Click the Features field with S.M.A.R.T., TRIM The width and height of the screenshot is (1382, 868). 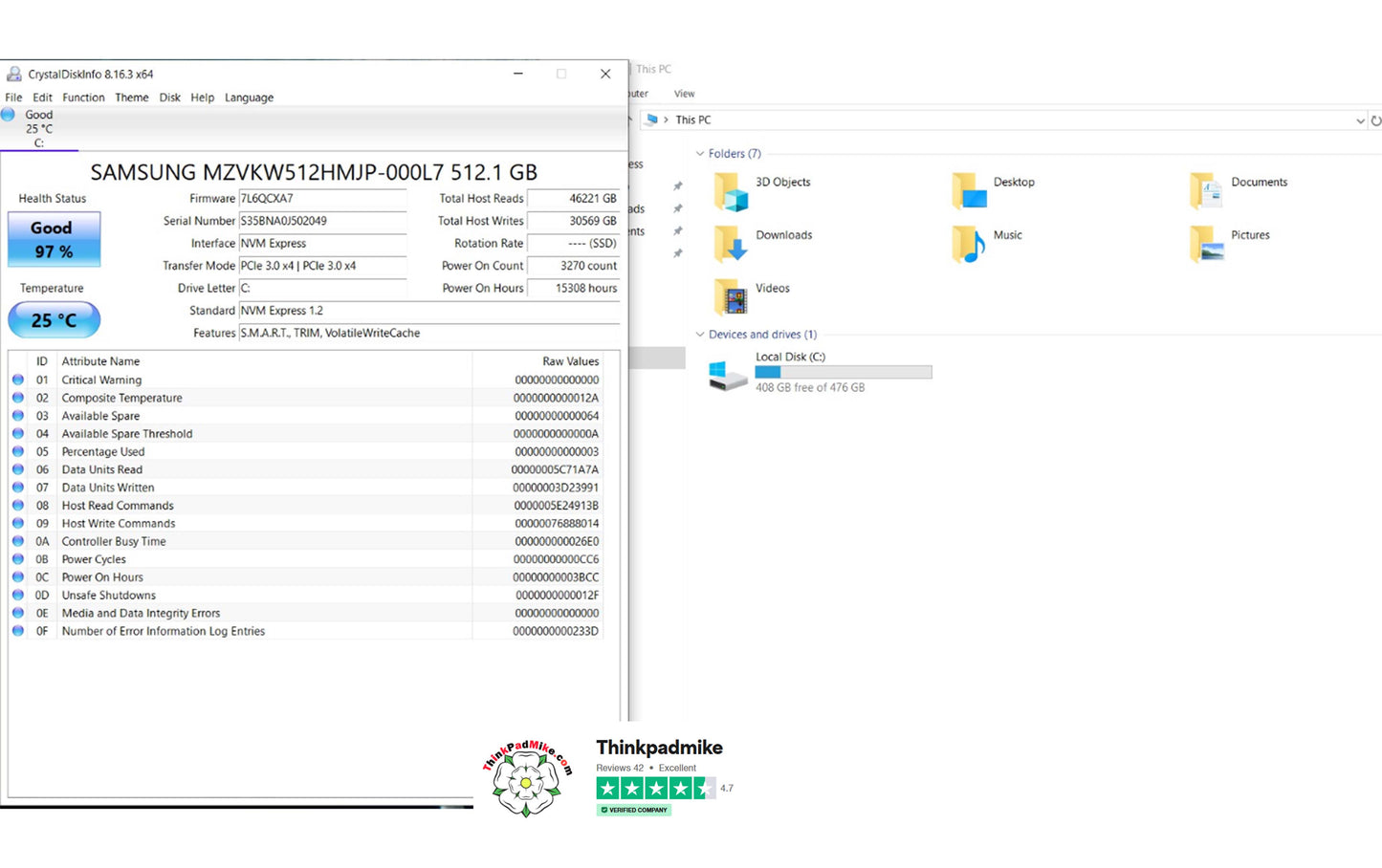point(428,334)
